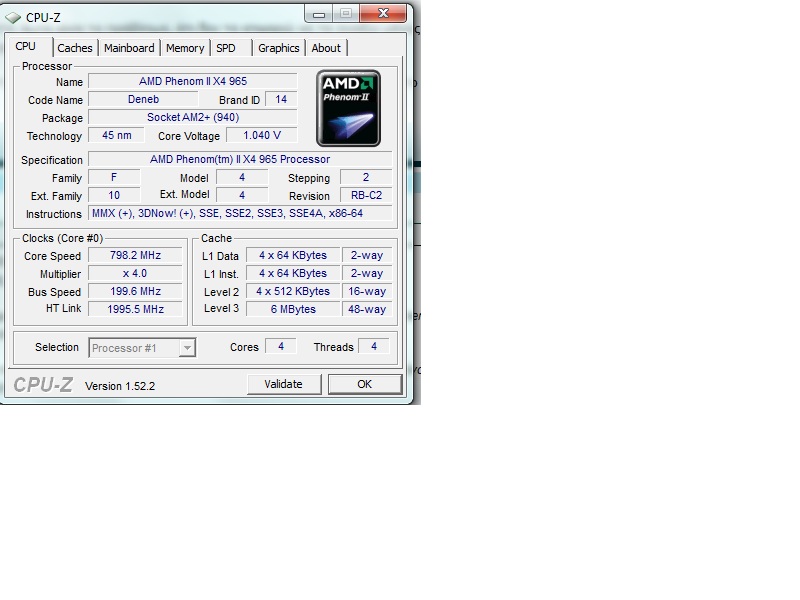Click the Family value F

point(114,177)
